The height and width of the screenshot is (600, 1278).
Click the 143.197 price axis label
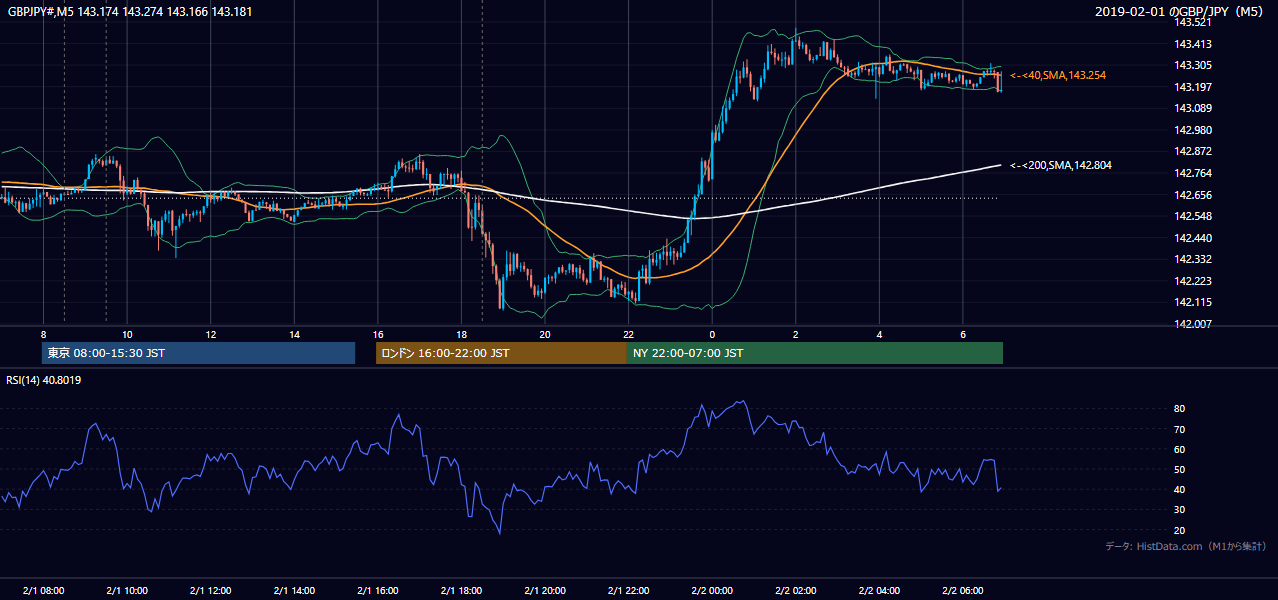tap(1192, 87)
